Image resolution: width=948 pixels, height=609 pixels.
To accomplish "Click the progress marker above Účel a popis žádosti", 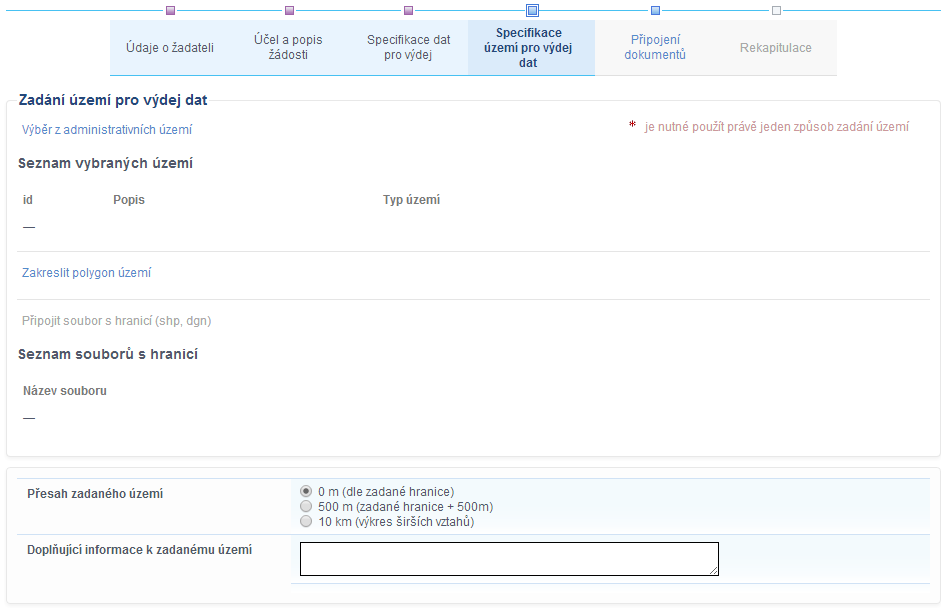I will [289, 11].
